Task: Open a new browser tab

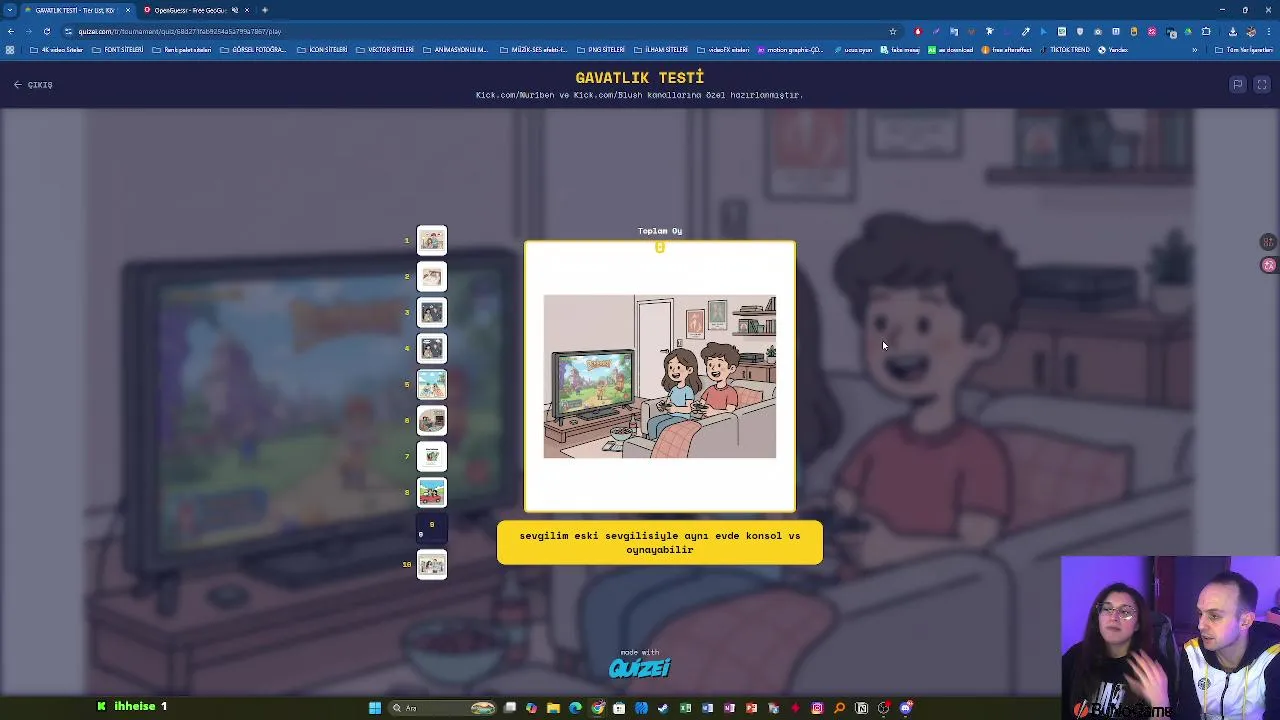Action: (265, 10)
